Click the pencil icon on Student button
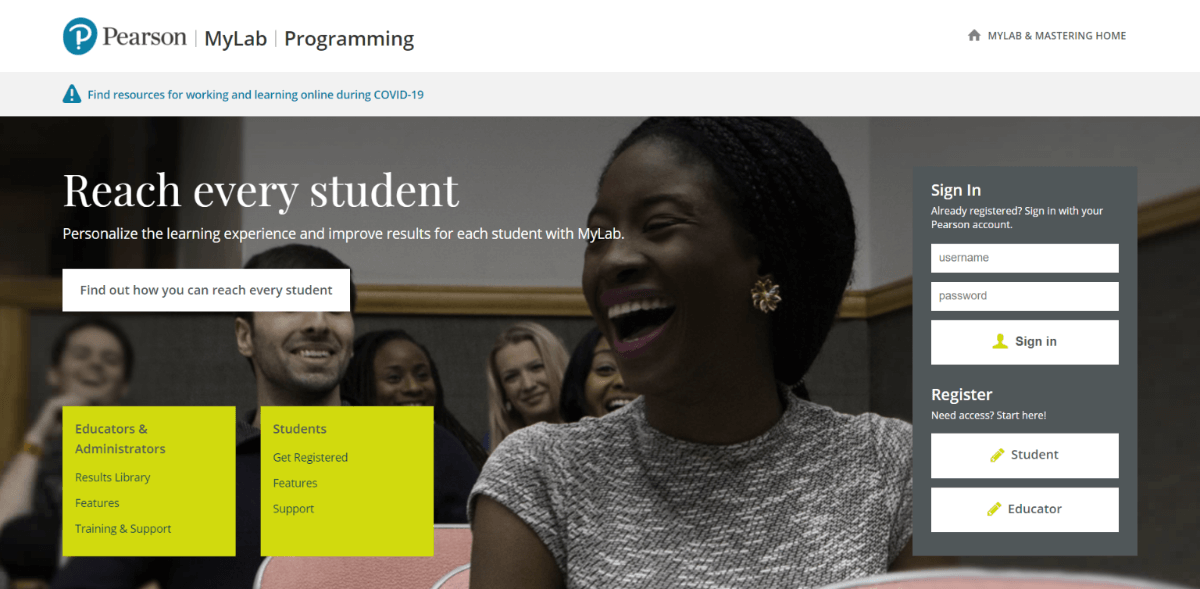This screenshot has height=589, width=1200. point(997,455)
